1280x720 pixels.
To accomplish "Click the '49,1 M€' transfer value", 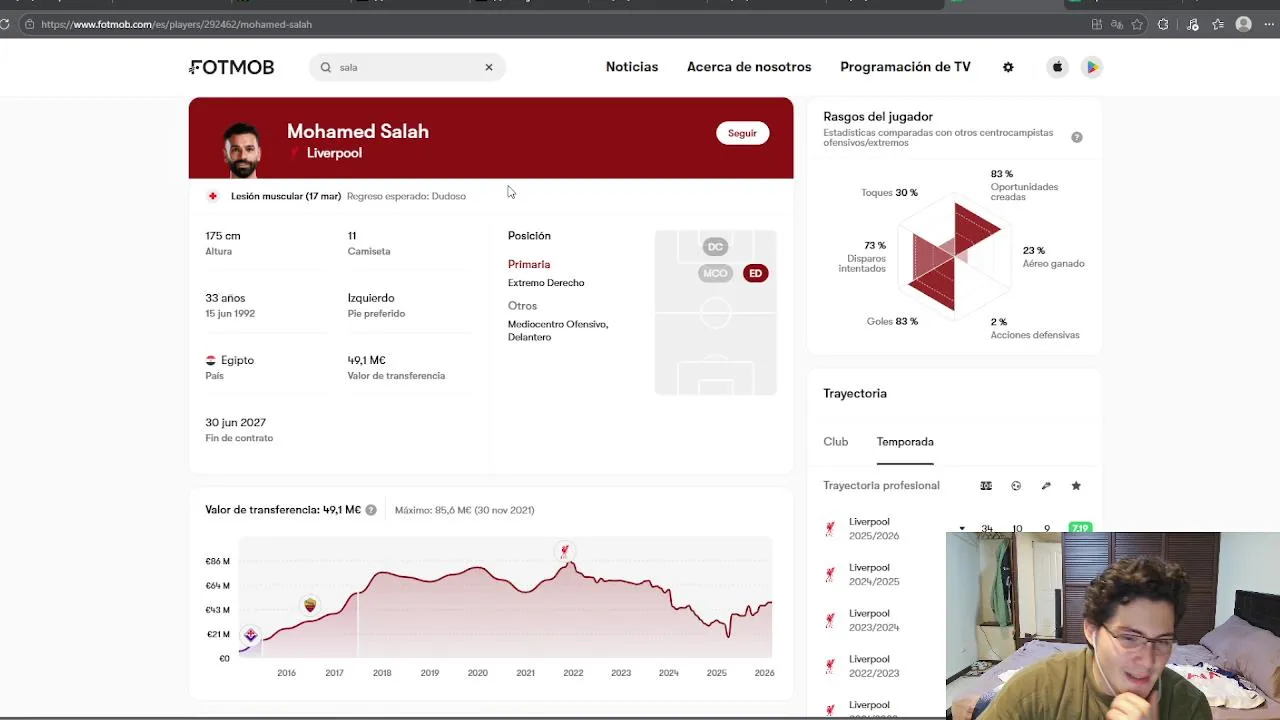I will click(x=366, y=360).
